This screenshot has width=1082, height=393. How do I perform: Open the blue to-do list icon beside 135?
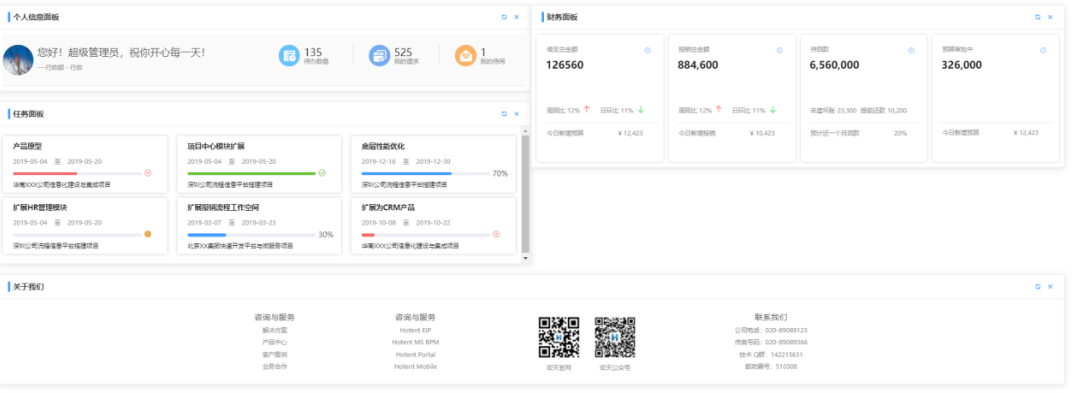pos(289,56)
